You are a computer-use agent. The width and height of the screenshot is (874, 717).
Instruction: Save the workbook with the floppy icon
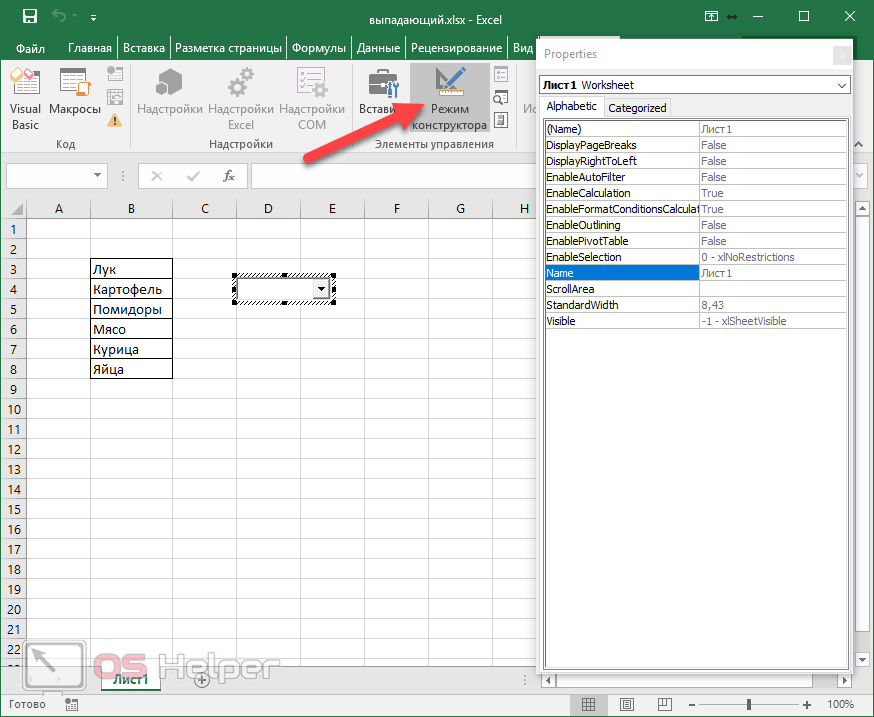[30, 17]
